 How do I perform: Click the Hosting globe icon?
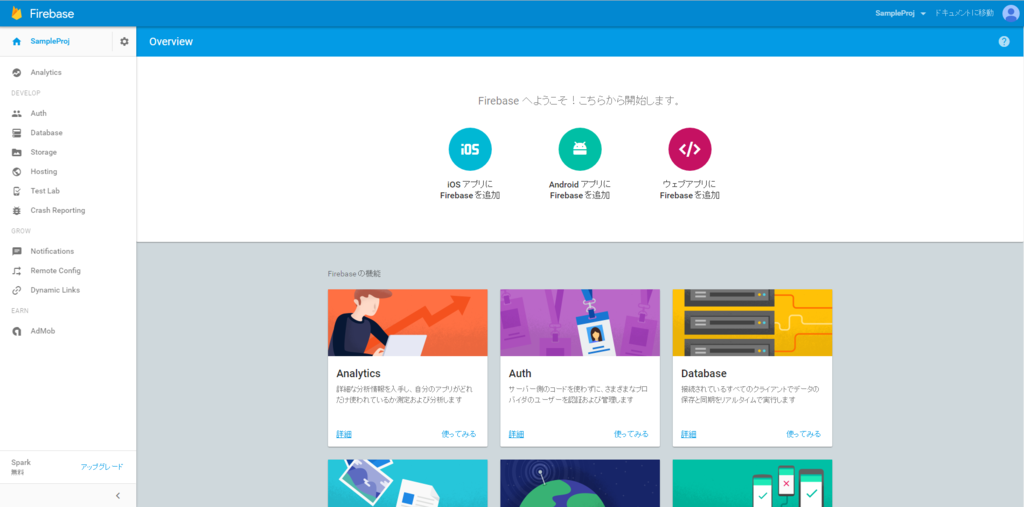point(17,172)
